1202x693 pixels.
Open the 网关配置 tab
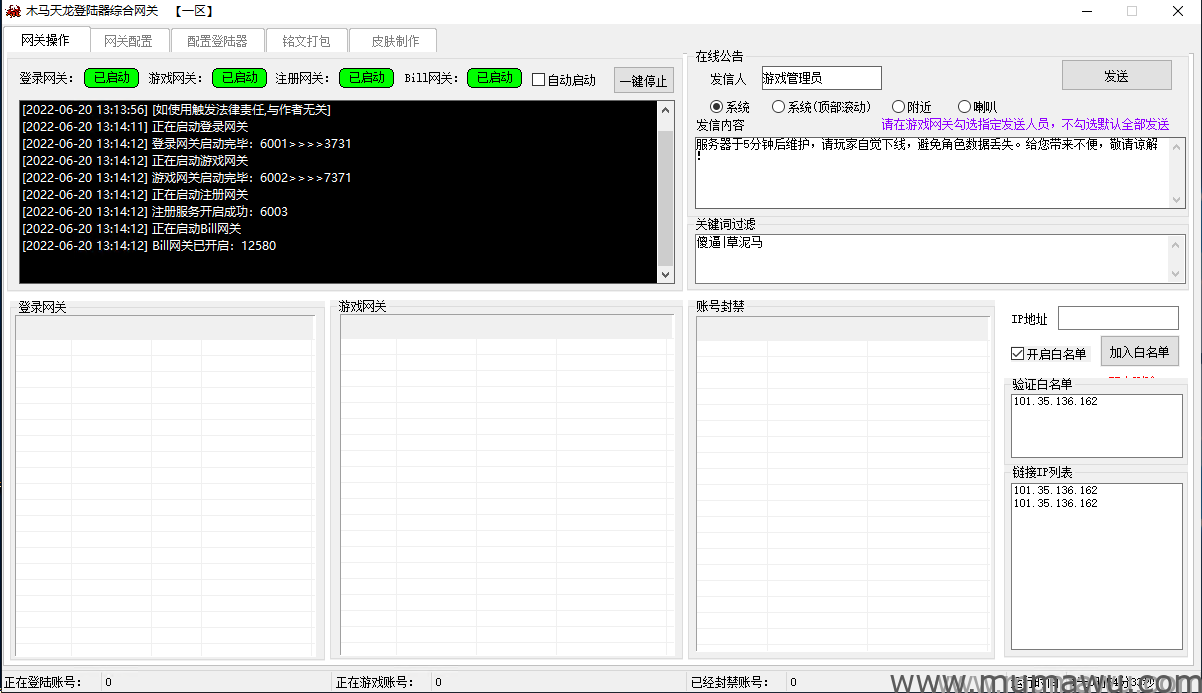click(129, 41)
